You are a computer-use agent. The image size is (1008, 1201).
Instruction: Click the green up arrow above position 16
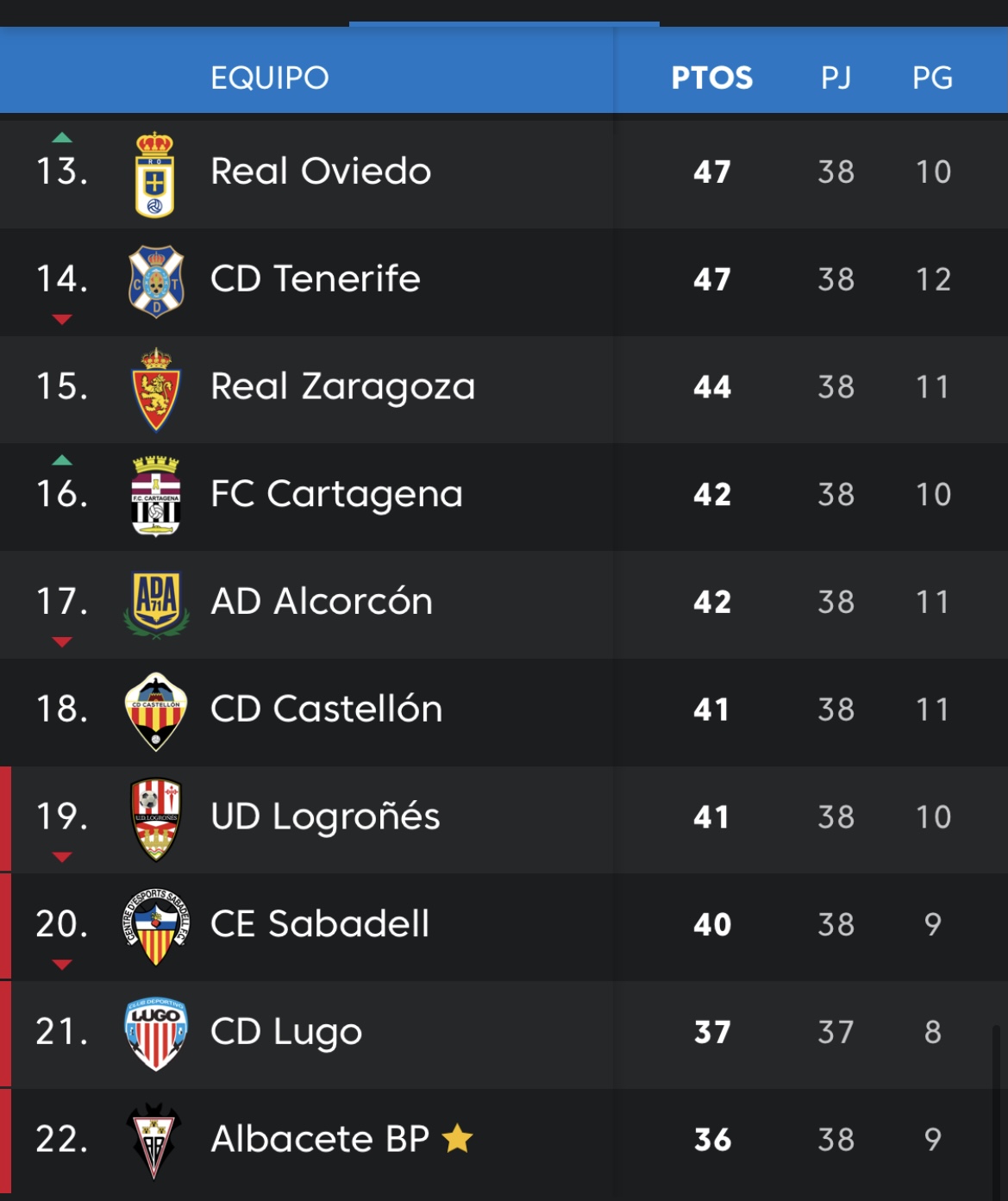coord(62,460)
